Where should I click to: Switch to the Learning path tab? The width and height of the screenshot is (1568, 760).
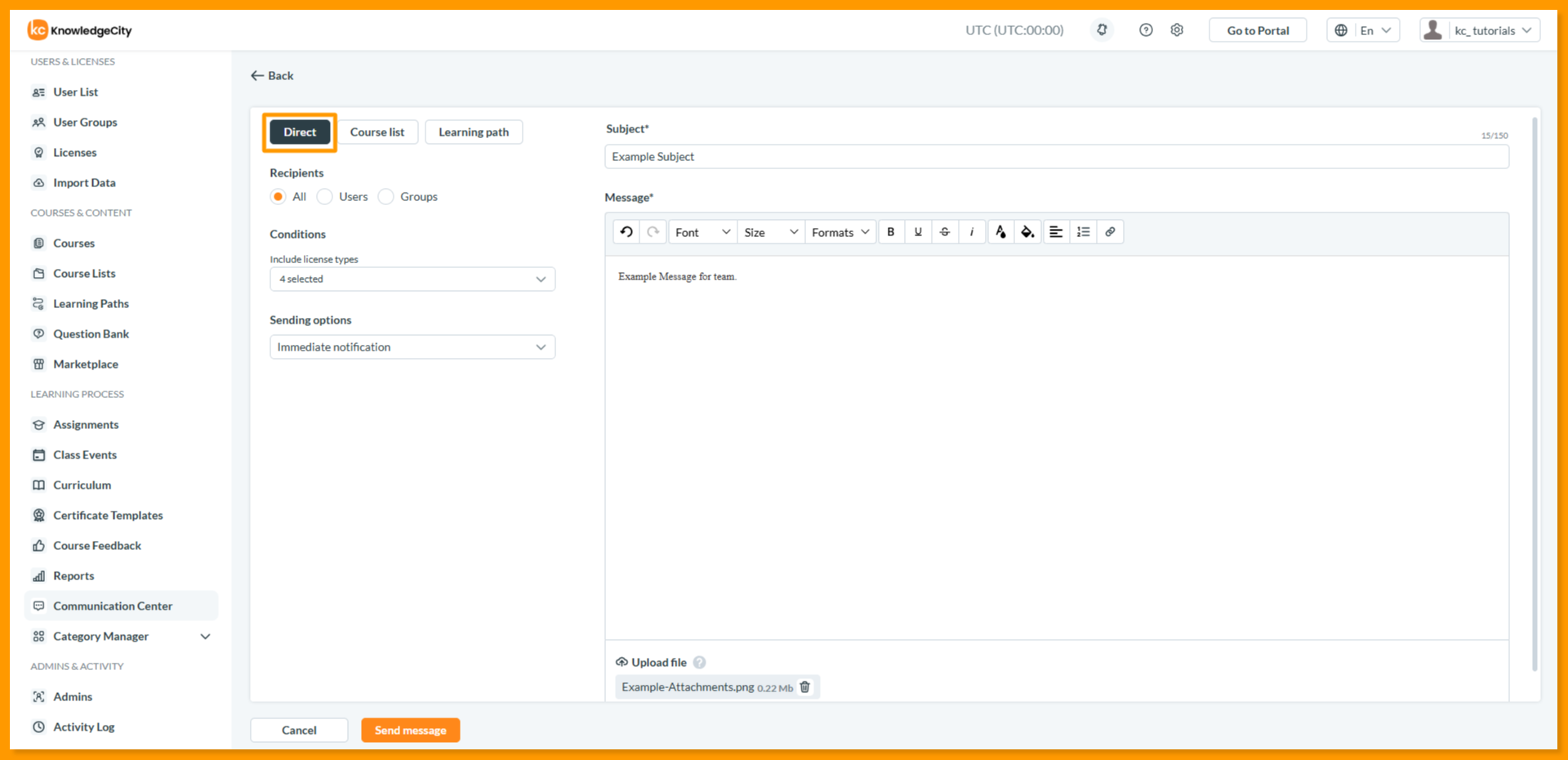coord(474,132)
